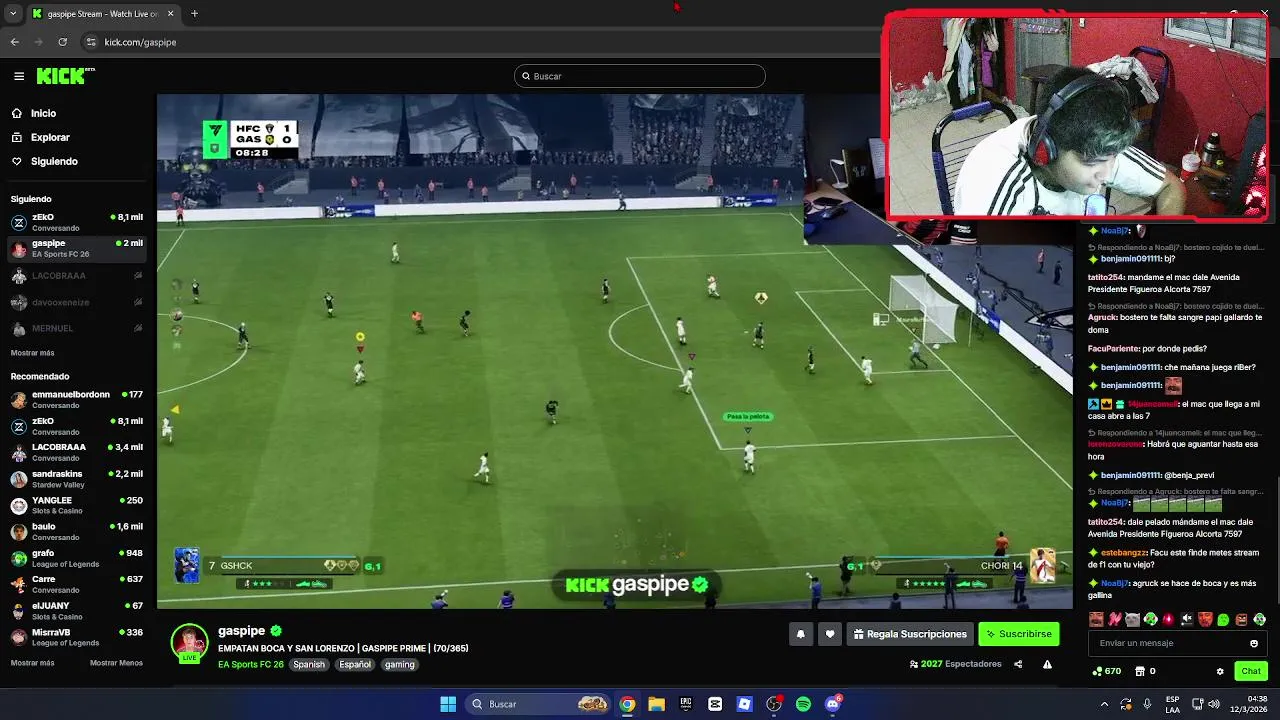Open CapCut from taskbar
Screen dimensions: 1280x720
pyautogui.click(x=715, y=704)
